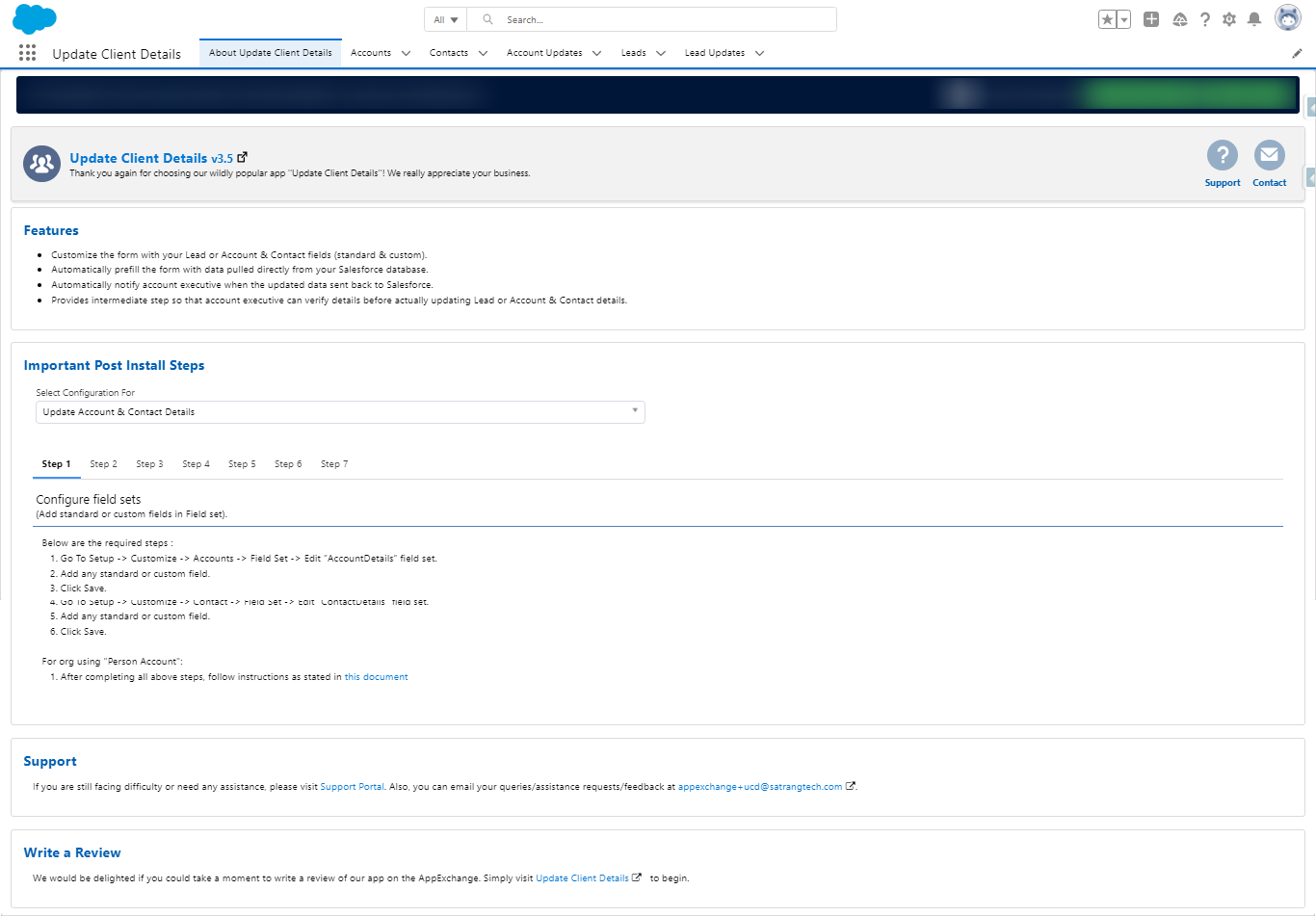Click the Salesforce cloud logo

coord(35,19)
